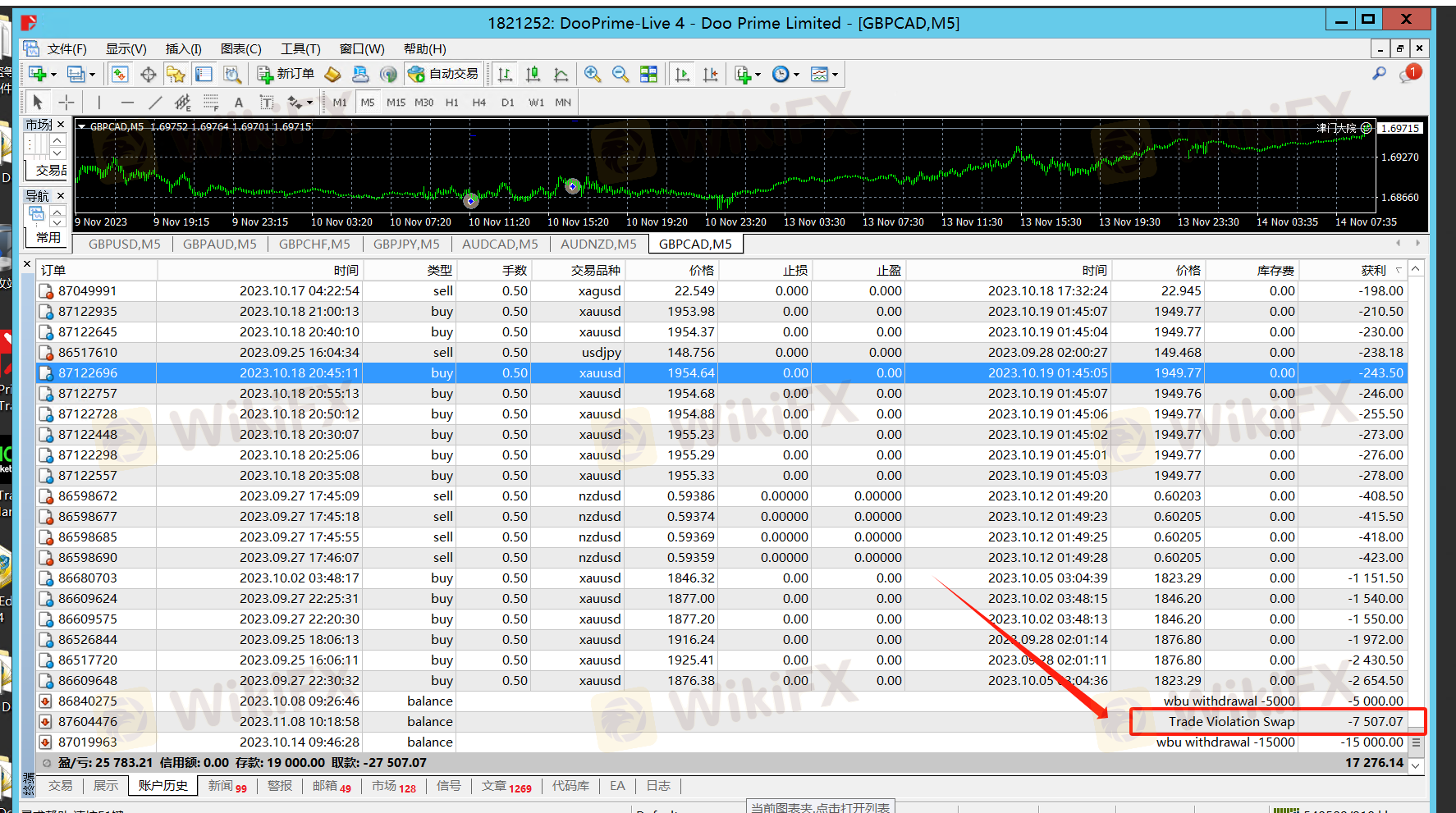
Task: Select order row 87122757
Action: [x=88, y=394]
